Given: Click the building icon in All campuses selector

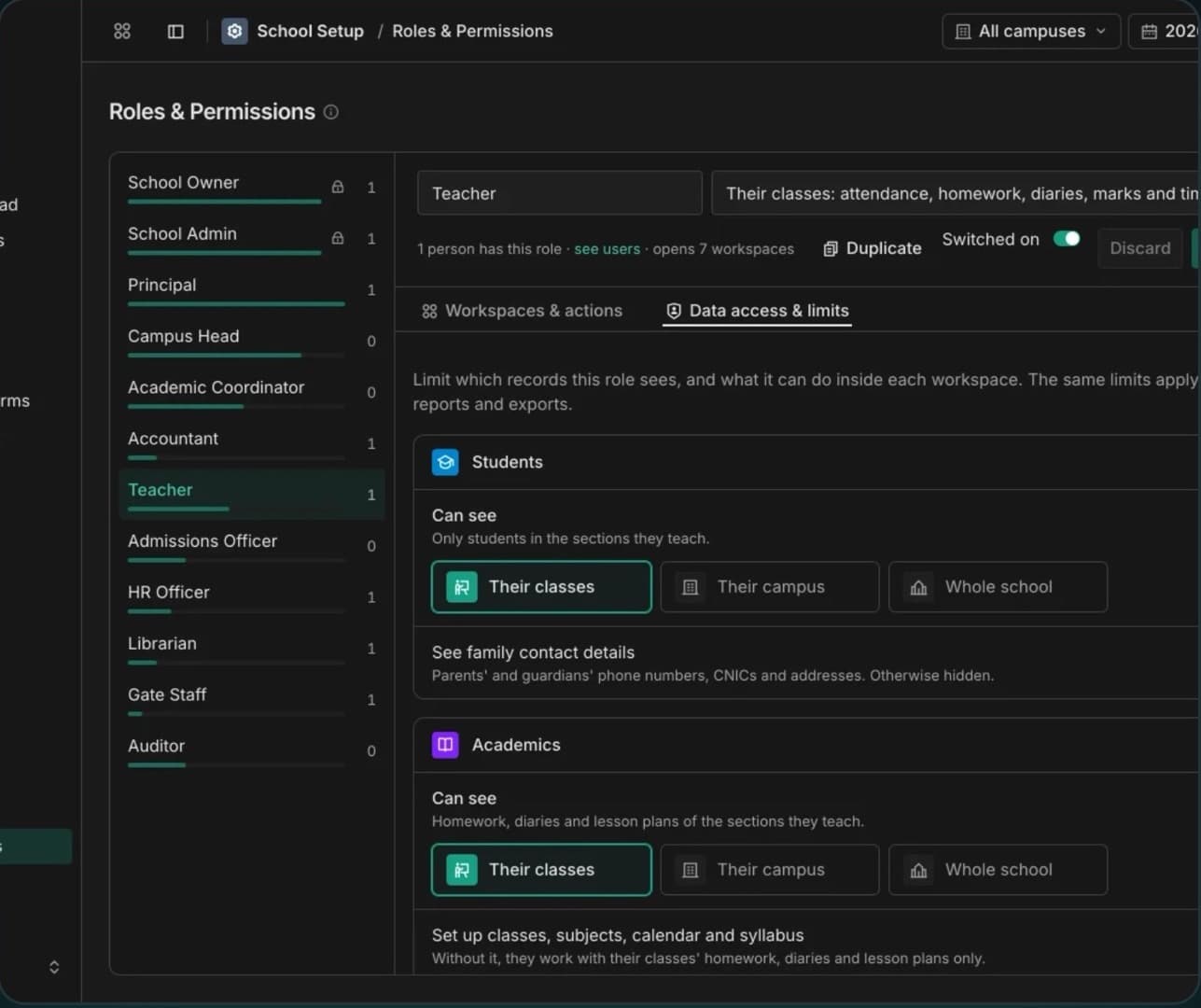Looking at the screenshot, I should coord(963,32).
